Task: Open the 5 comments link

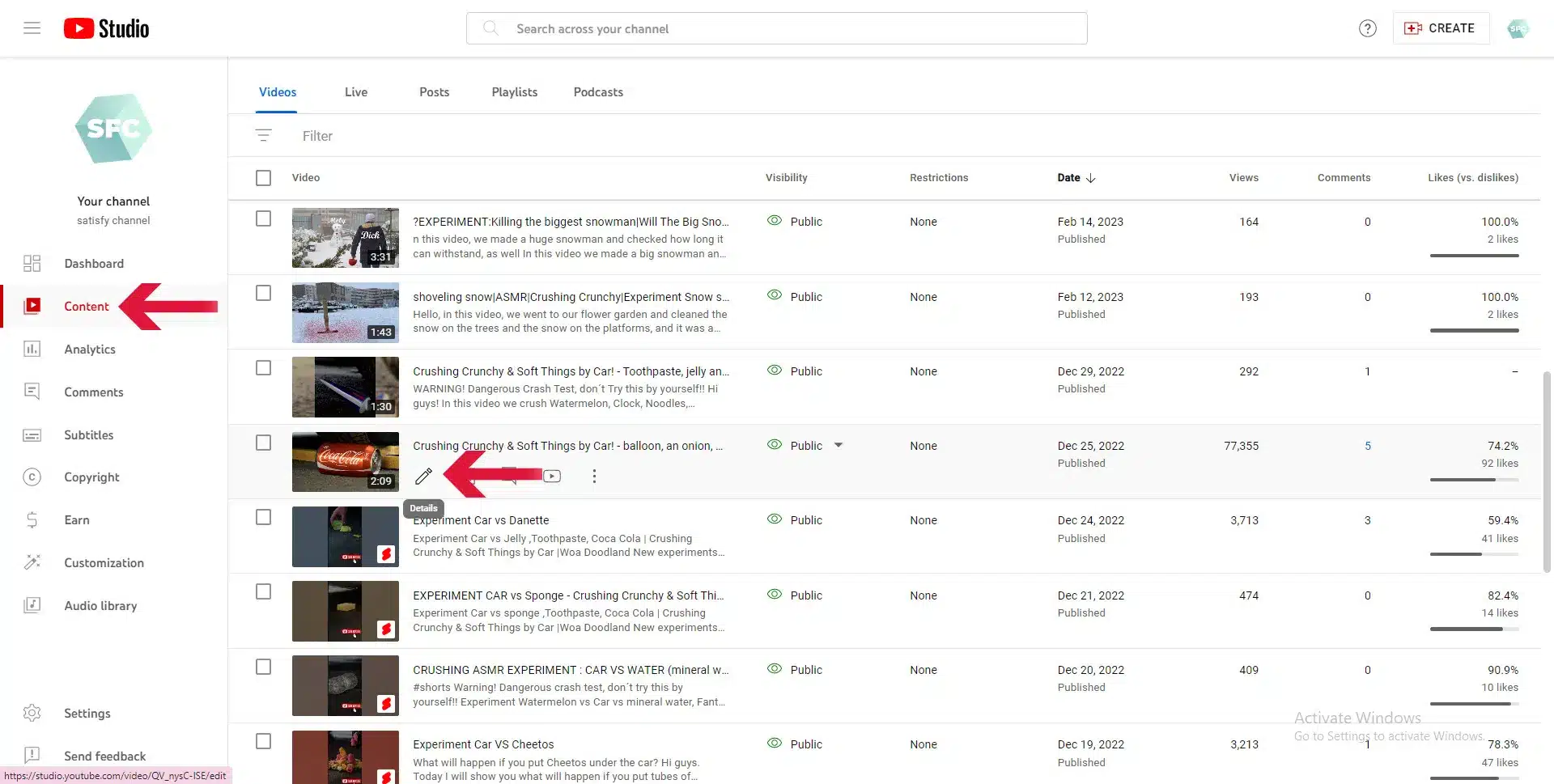Action: [x=1368, y=446]
